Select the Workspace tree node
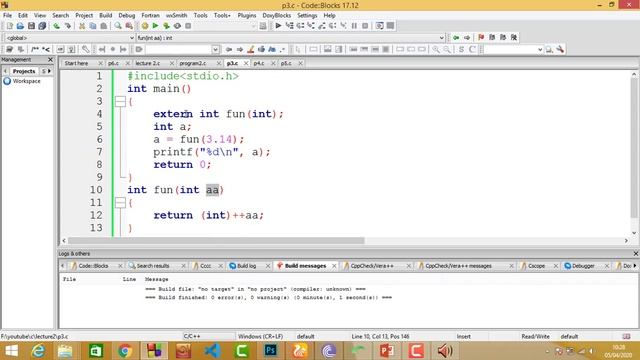 pyautogui.click(x=27, y=81)
